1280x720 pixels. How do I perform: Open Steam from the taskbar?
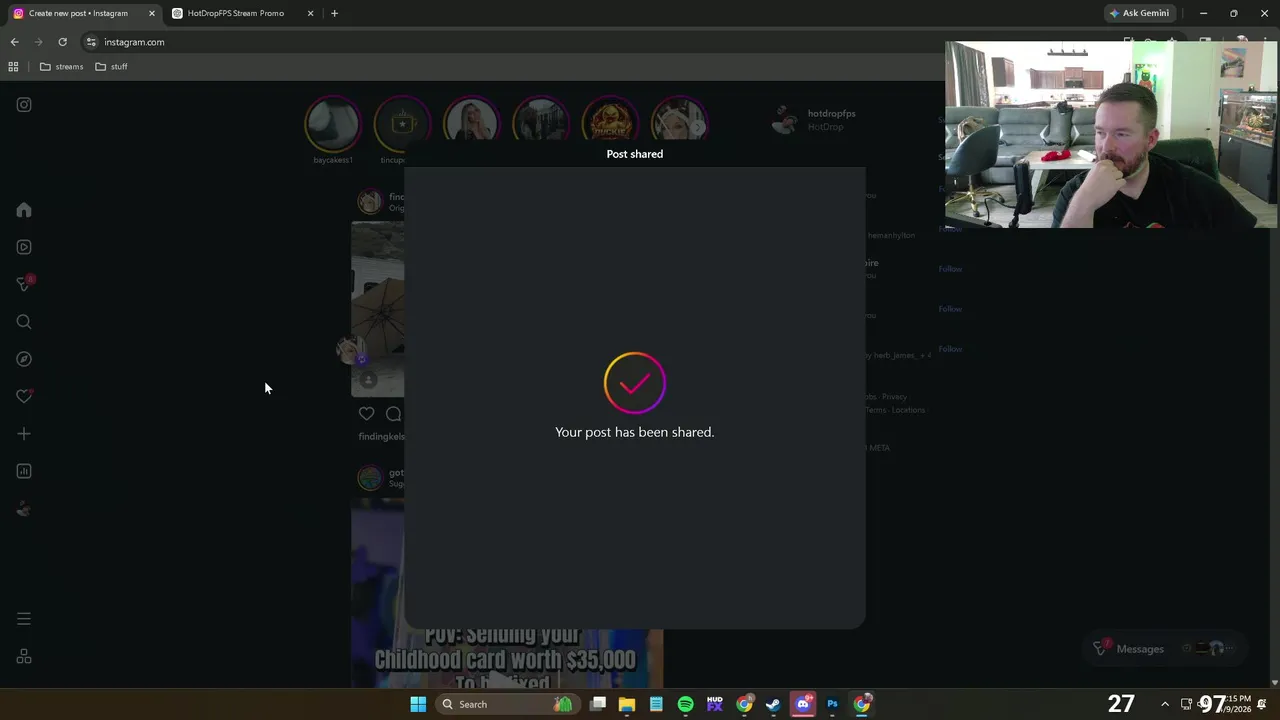[x=773, y=704]
